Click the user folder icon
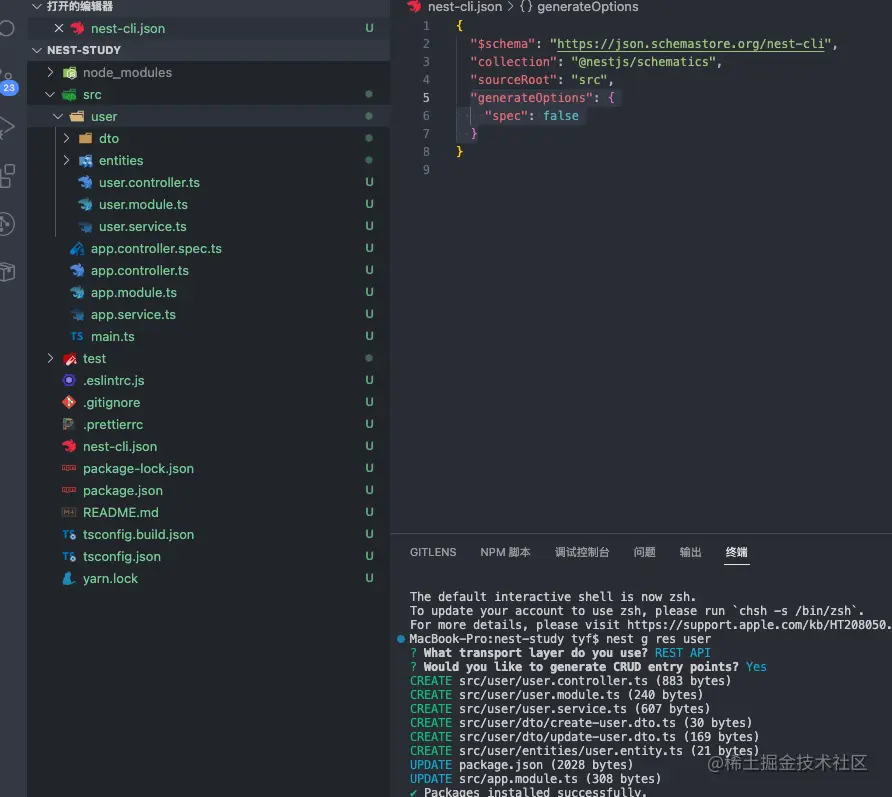Screen dimensions: 892x797 (x=77, y=117)
